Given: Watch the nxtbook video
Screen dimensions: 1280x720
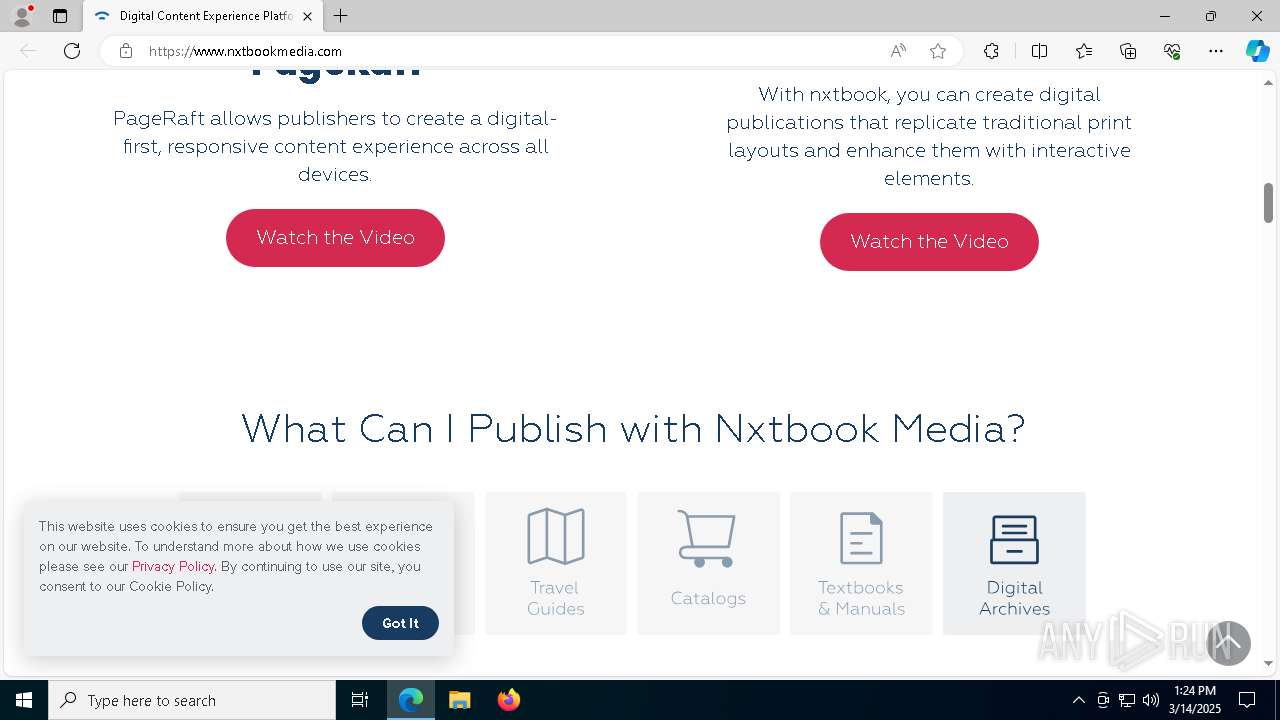Looking at the screenshot, I should point(929,242).
